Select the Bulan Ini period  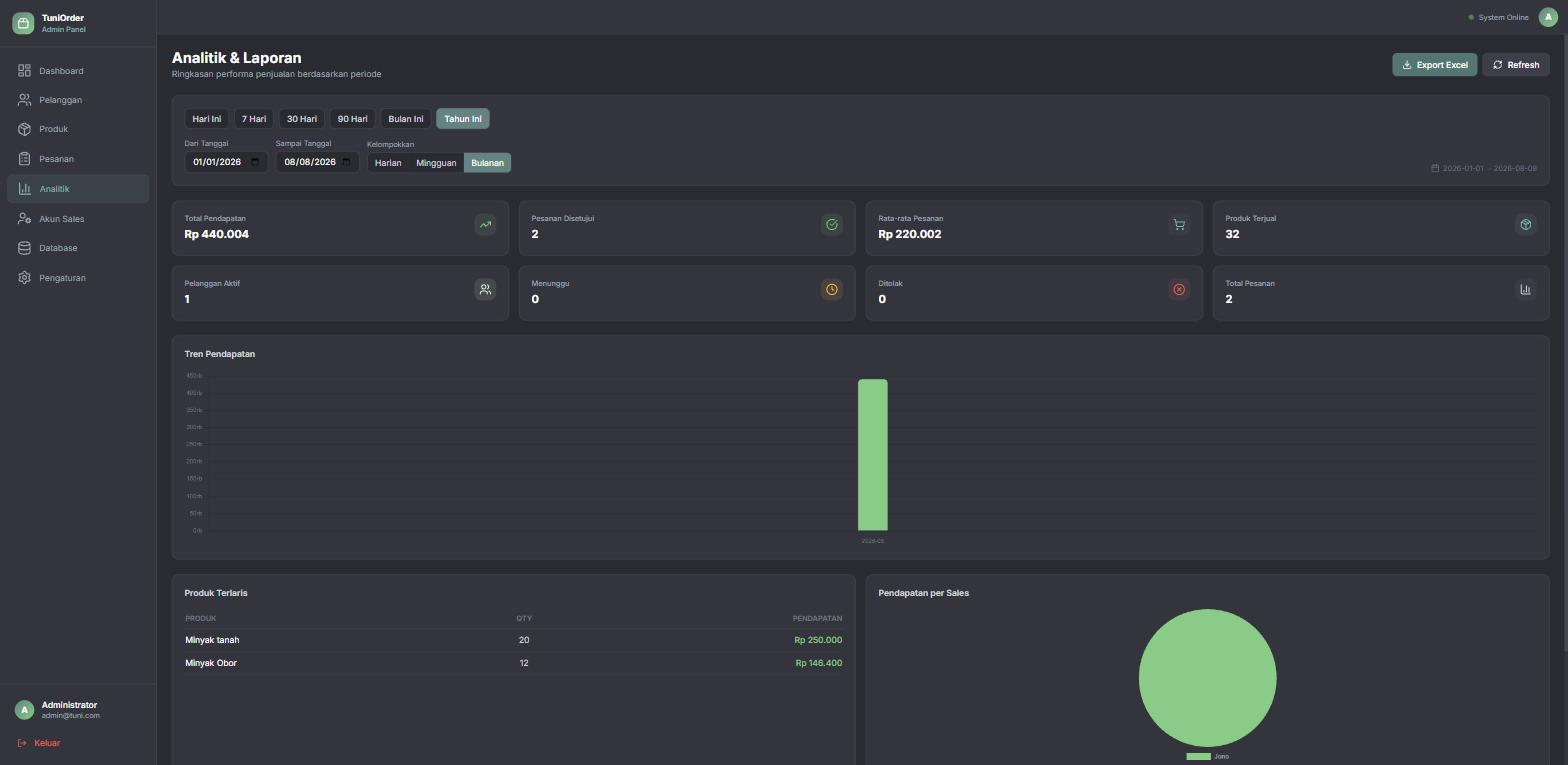point(406,119)
